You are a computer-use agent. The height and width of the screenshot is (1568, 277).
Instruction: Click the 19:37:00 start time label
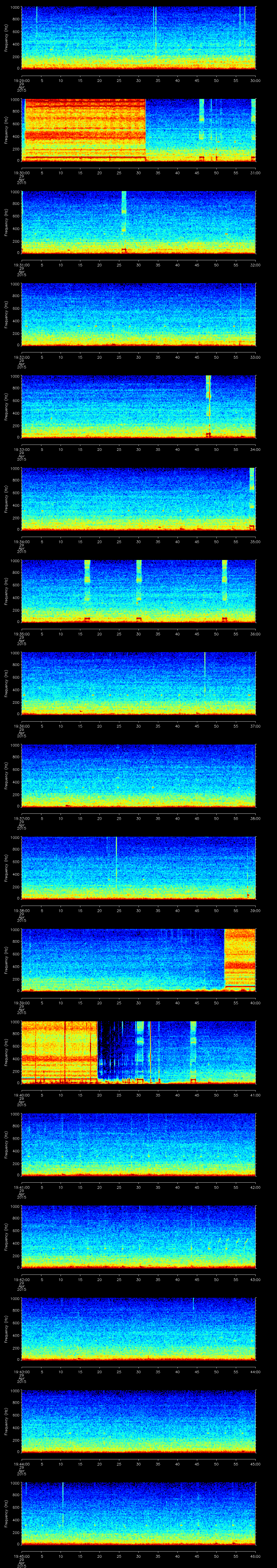tap(21, 819)
